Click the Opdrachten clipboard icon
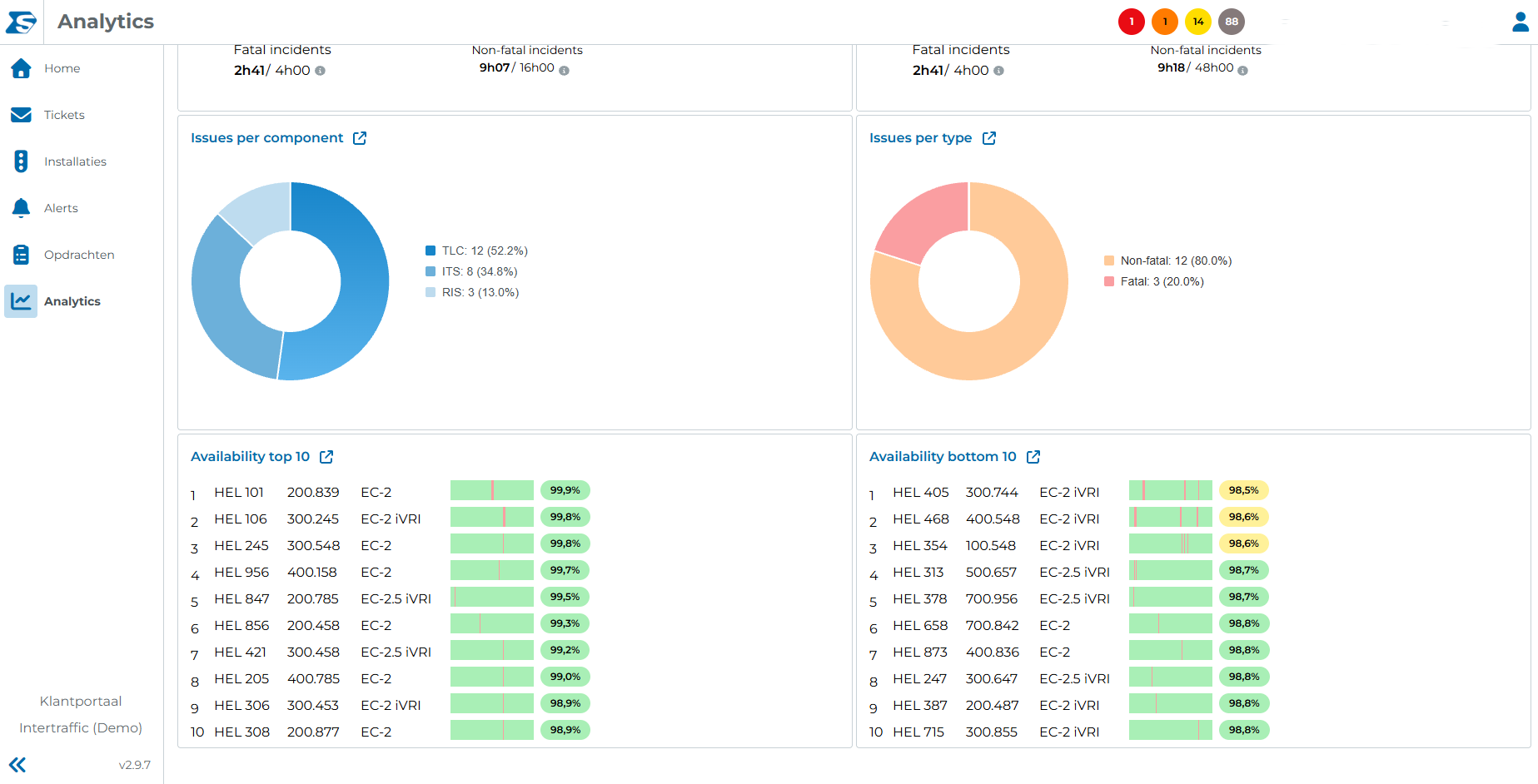 click(x=22, y=255)
